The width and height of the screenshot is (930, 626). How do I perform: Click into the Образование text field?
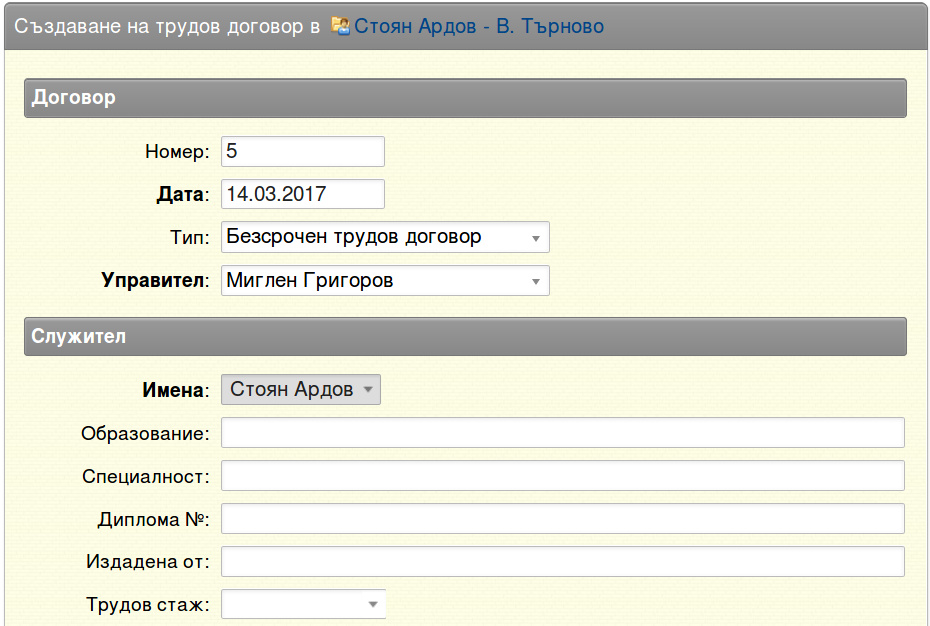(x=562, y=433)
